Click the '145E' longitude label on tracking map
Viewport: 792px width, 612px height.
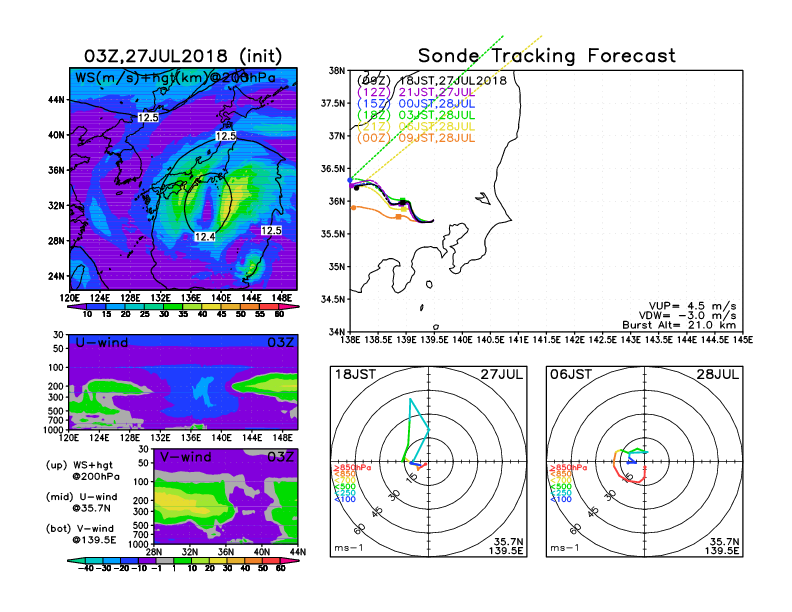coord(743,340)
